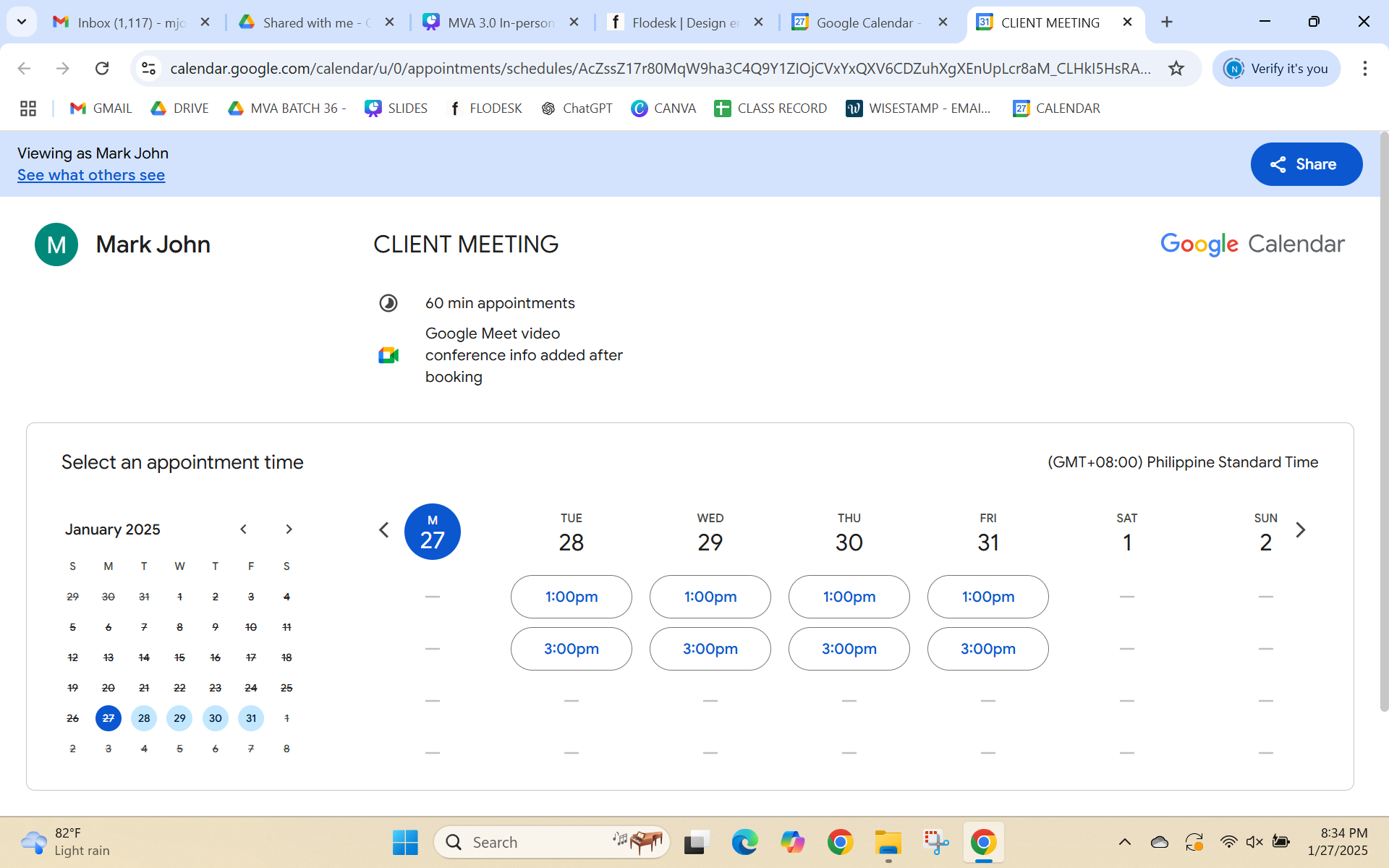Click See what others see link
Screen dimensions: 1389x868
coord(91,175)
